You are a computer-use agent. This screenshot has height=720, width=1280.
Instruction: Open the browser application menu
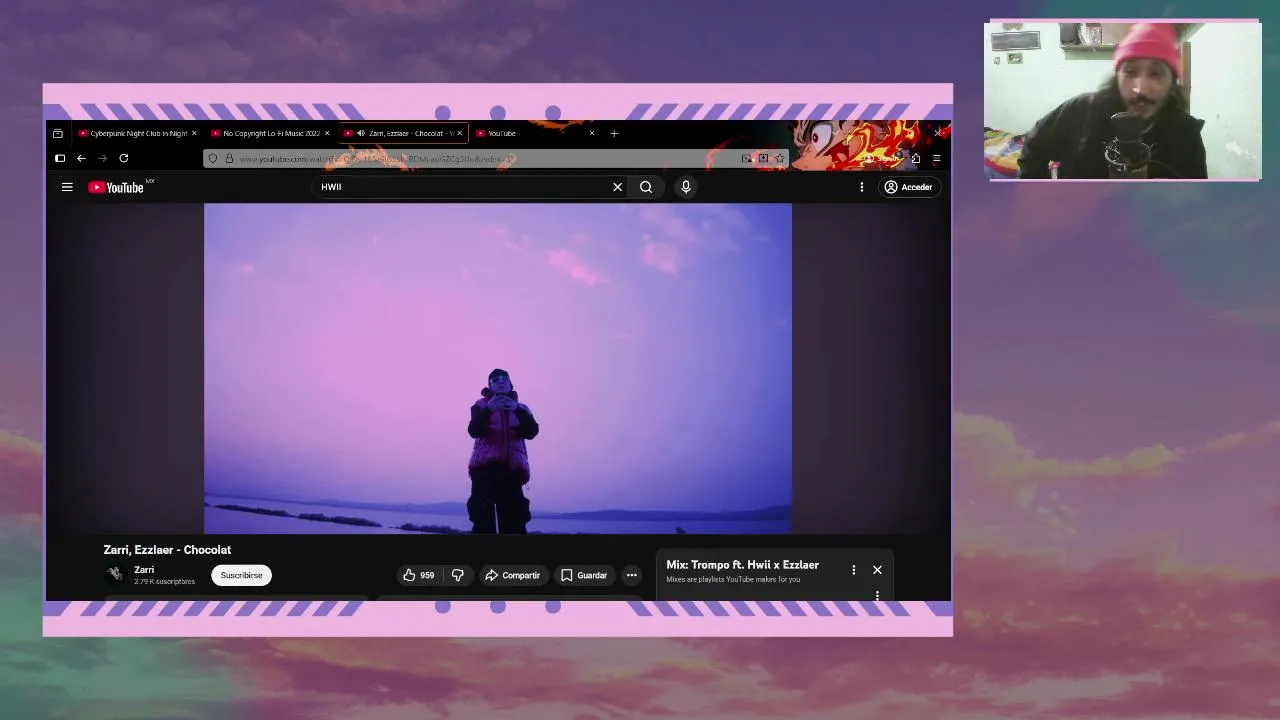click(x=937, y=158)
